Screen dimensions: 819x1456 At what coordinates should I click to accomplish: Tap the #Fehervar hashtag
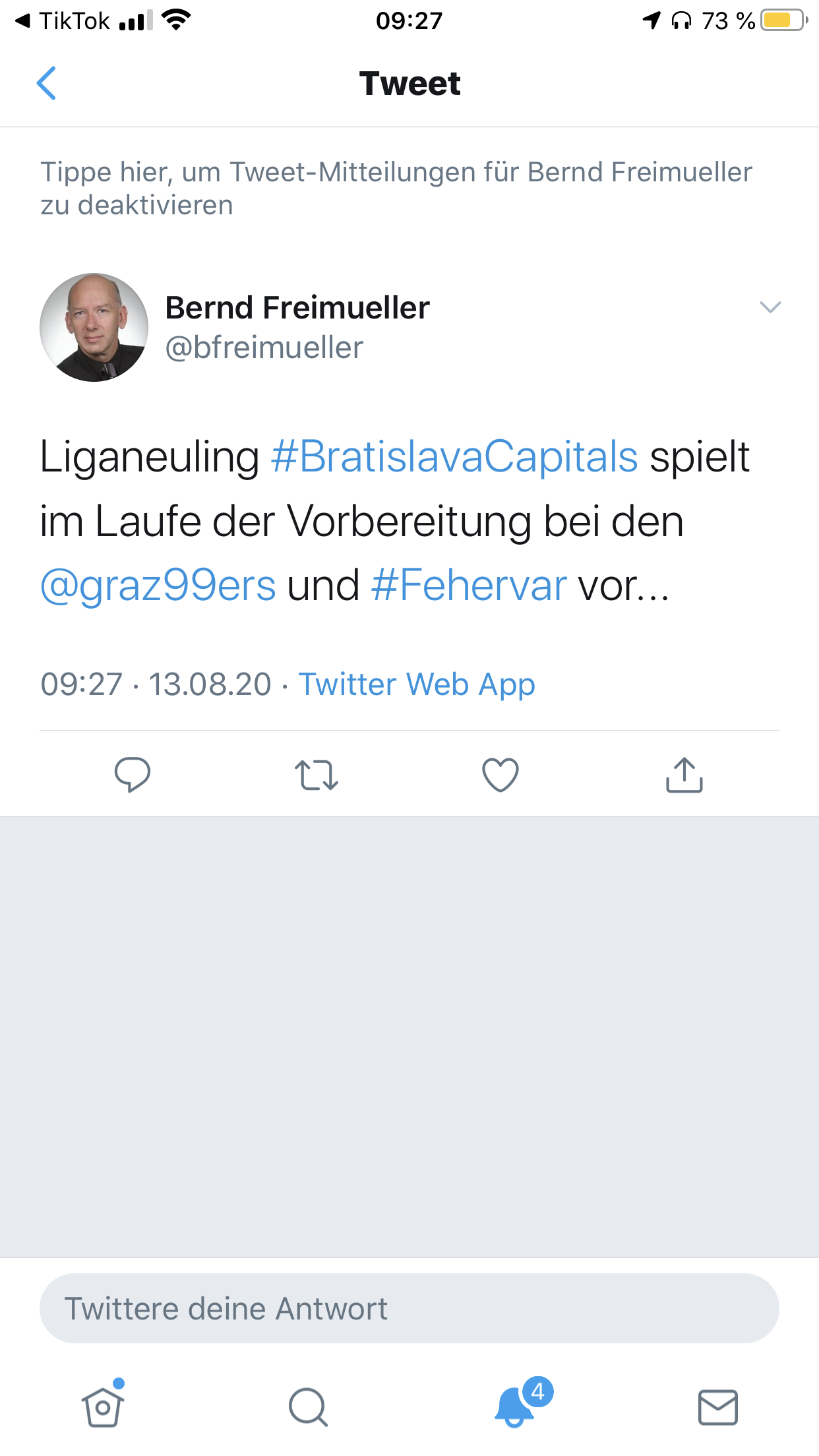[469, 586]
